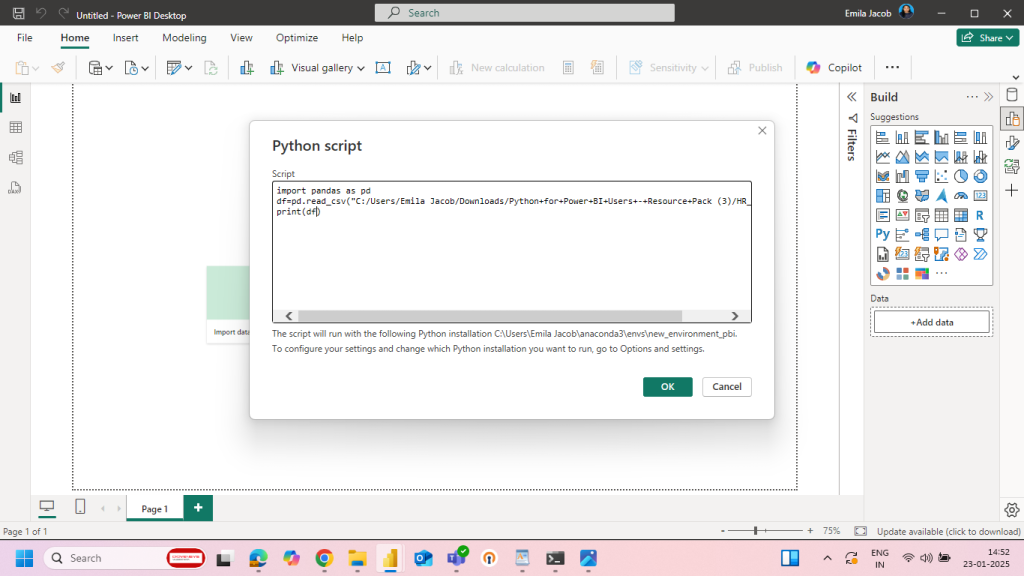This screenshot has height=576, width=1024.
Task: Open the Insert ribbon tab
Action: click(x=125, y=38)
